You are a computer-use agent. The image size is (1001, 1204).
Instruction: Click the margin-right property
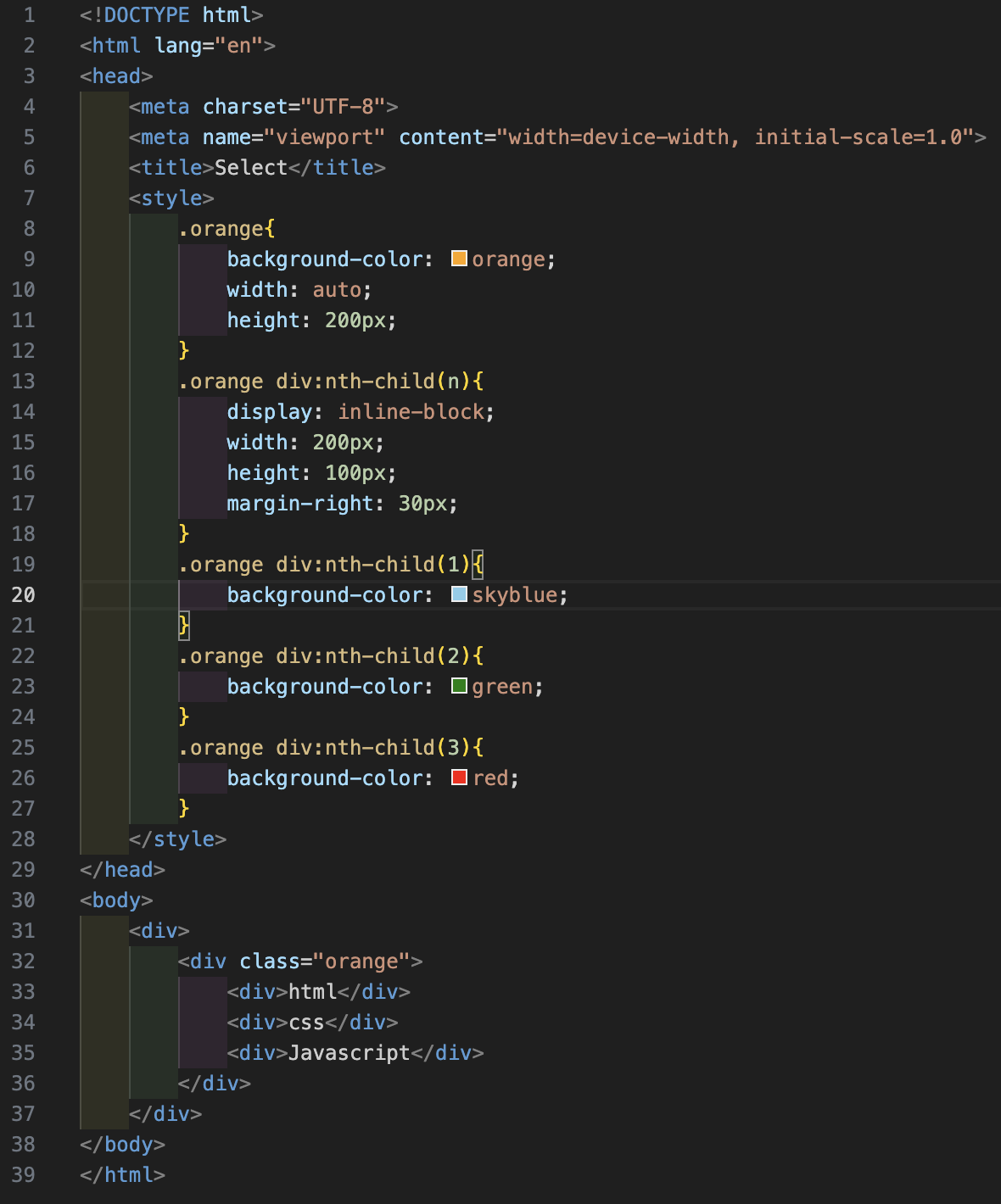click(300, 504)
